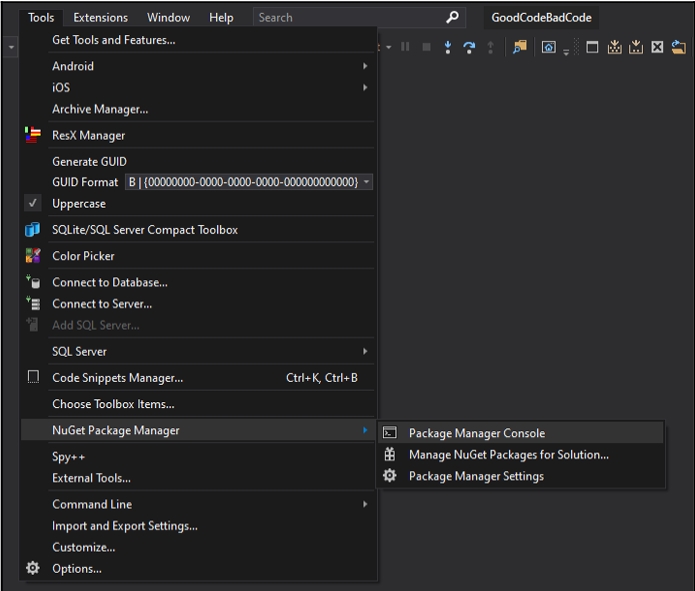Viewport: 695px width, 591px height.
Task: Expand the SQL Server submenu
Action: click(x=365, y=352)
